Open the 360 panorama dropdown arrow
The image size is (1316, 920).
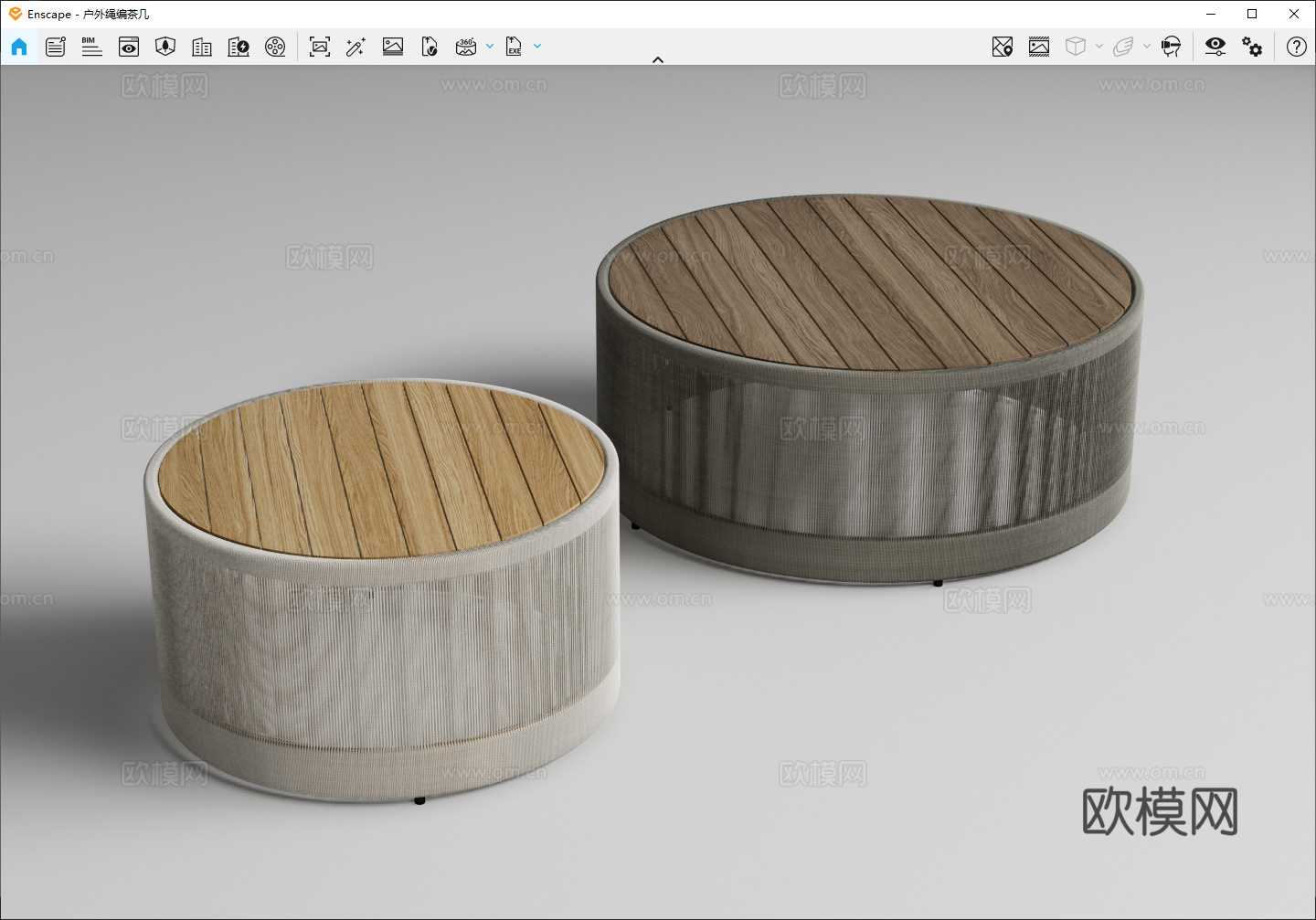(490, 46)
